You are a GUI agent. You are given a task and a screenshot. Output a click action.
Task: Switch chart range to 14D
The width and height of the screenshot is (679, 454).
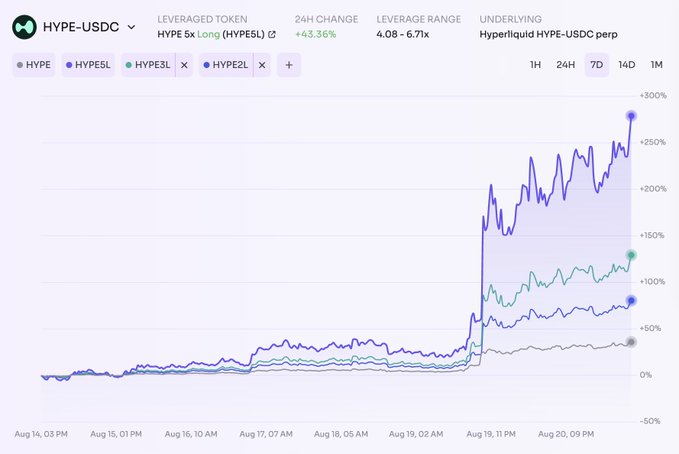[627, 65]
